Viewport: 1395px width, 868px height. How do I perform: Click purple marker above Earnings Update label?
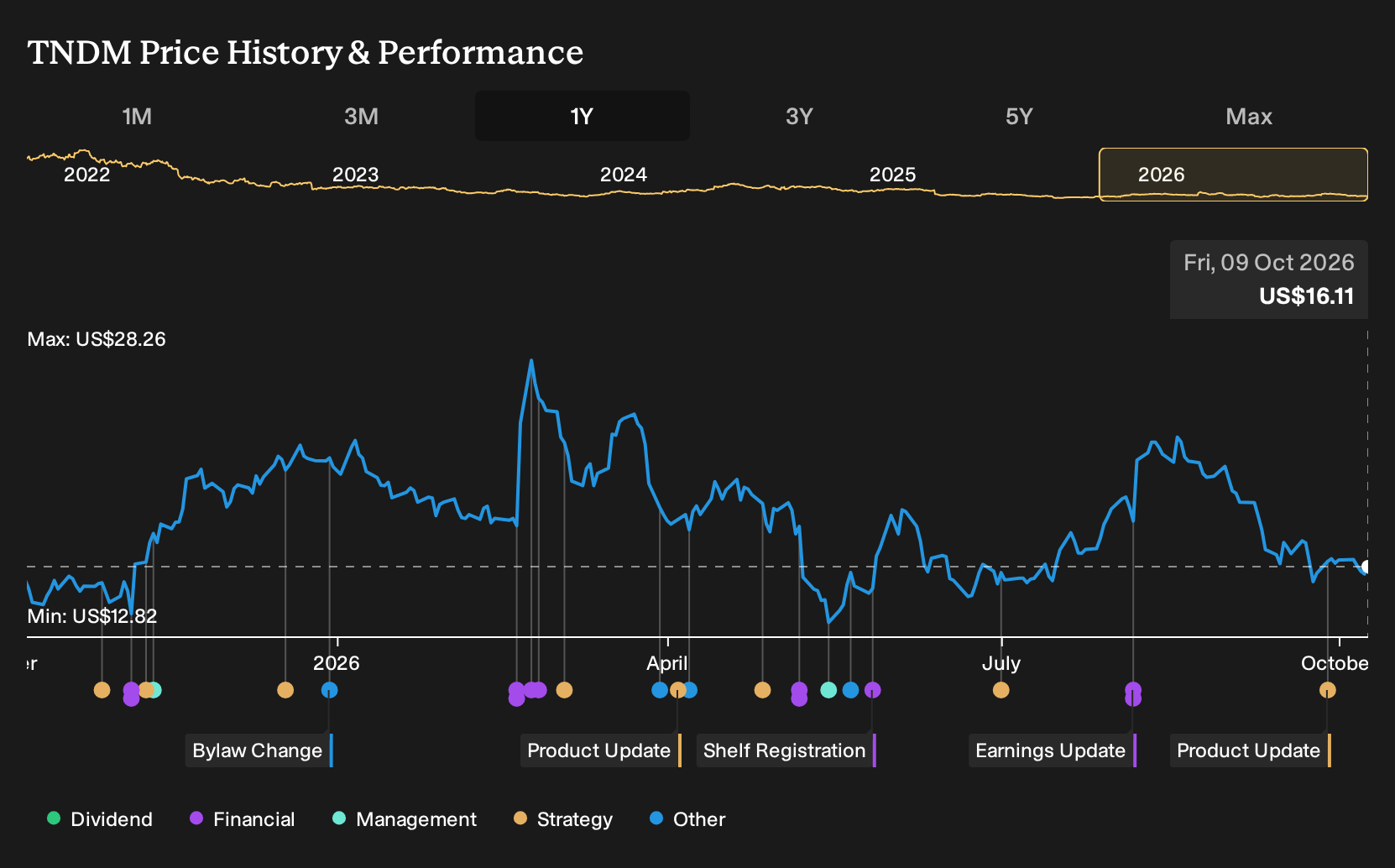tap(1133, 694)
